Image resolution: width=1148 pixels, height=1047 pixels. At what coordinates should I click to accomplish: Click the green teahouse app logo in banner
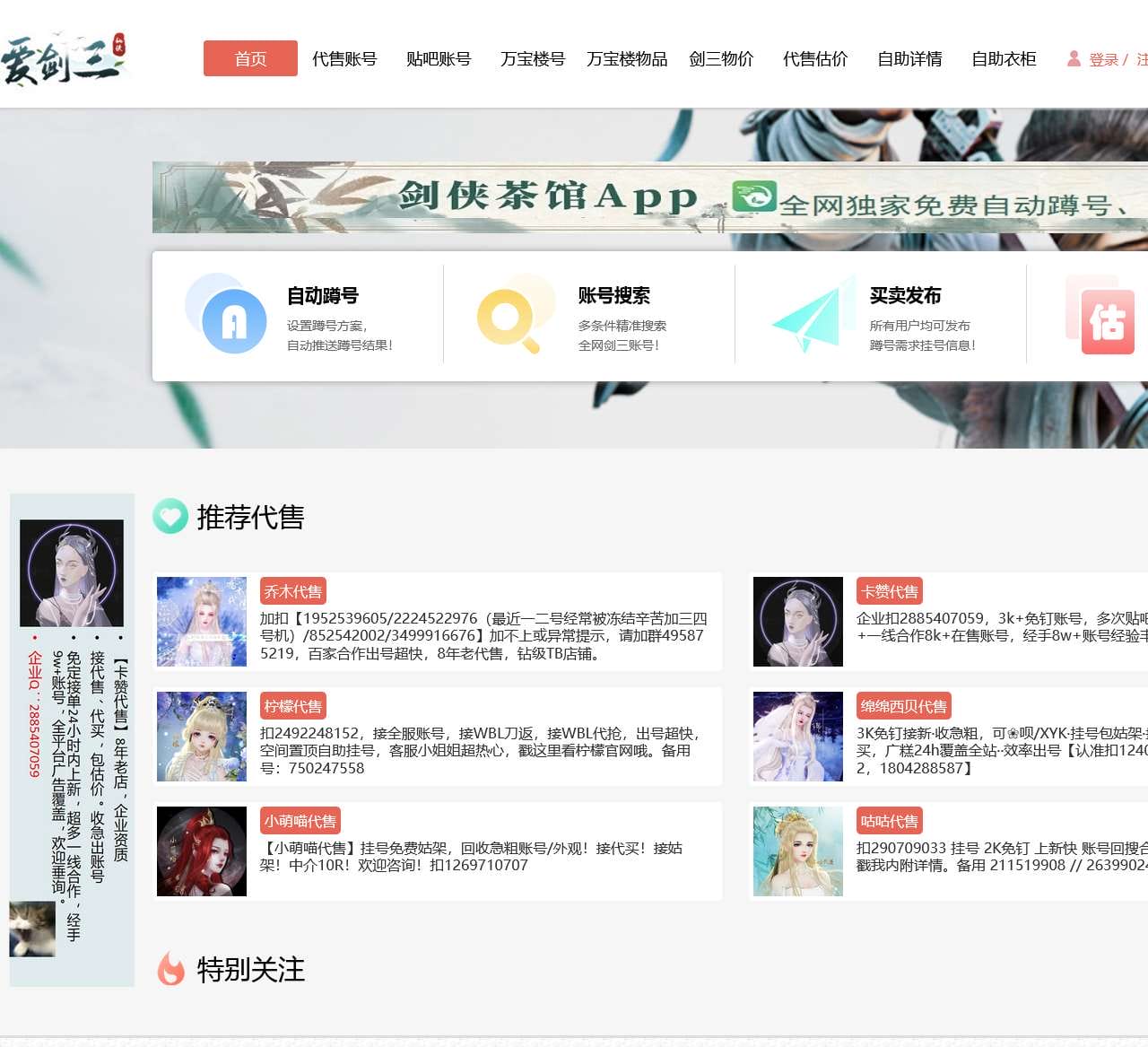pyautogui.click(x=754, y=196)
